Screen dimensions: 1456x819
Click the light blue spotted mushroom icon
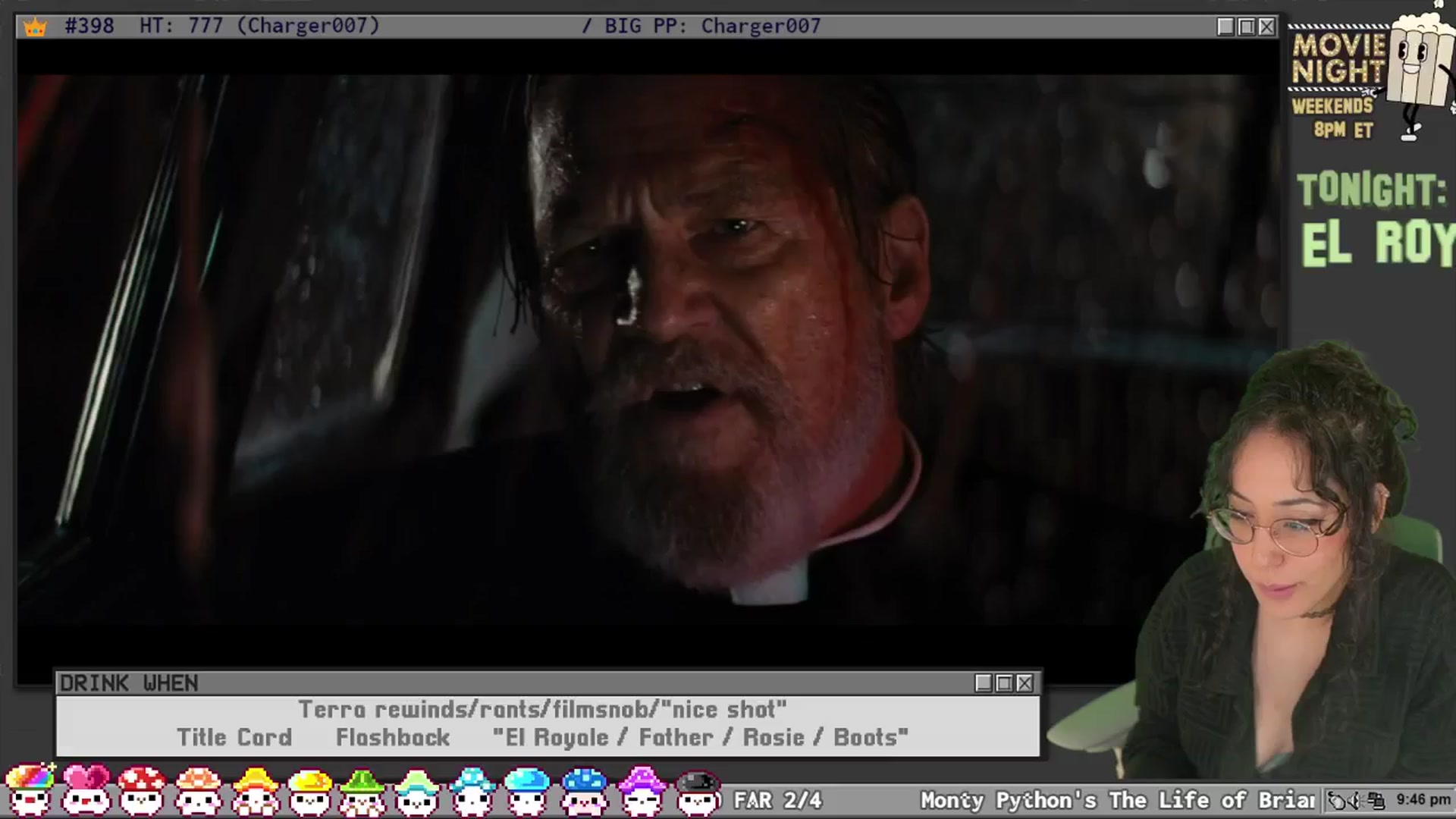[x=472, y=789]
